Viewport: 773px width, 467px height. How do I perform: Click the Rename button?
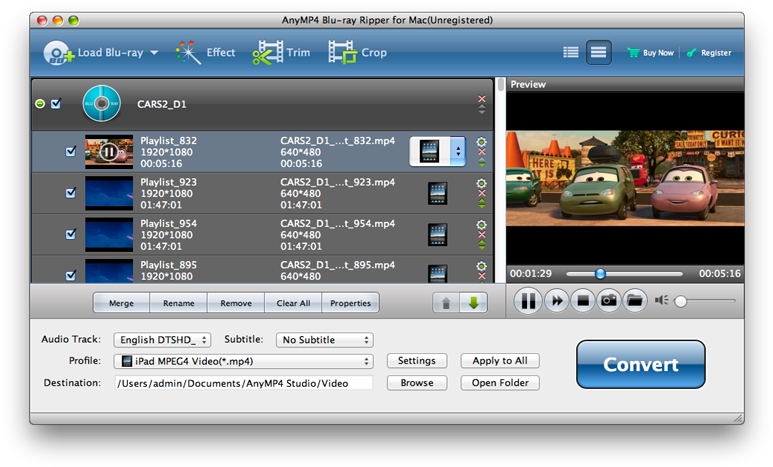coord(178,303)
